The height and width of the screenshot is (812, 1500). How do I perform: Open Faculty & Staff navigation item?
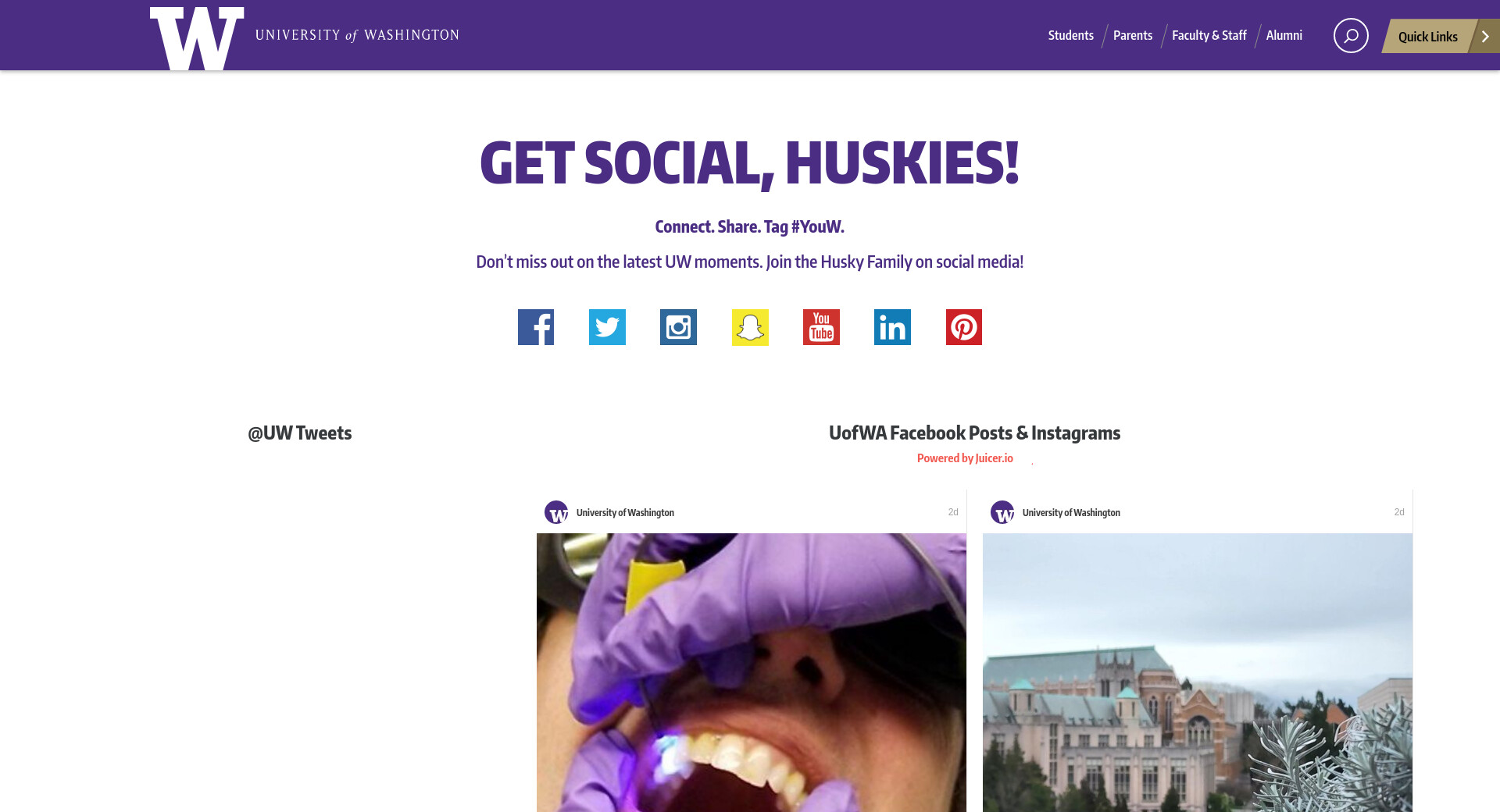tap(1209, 35)
